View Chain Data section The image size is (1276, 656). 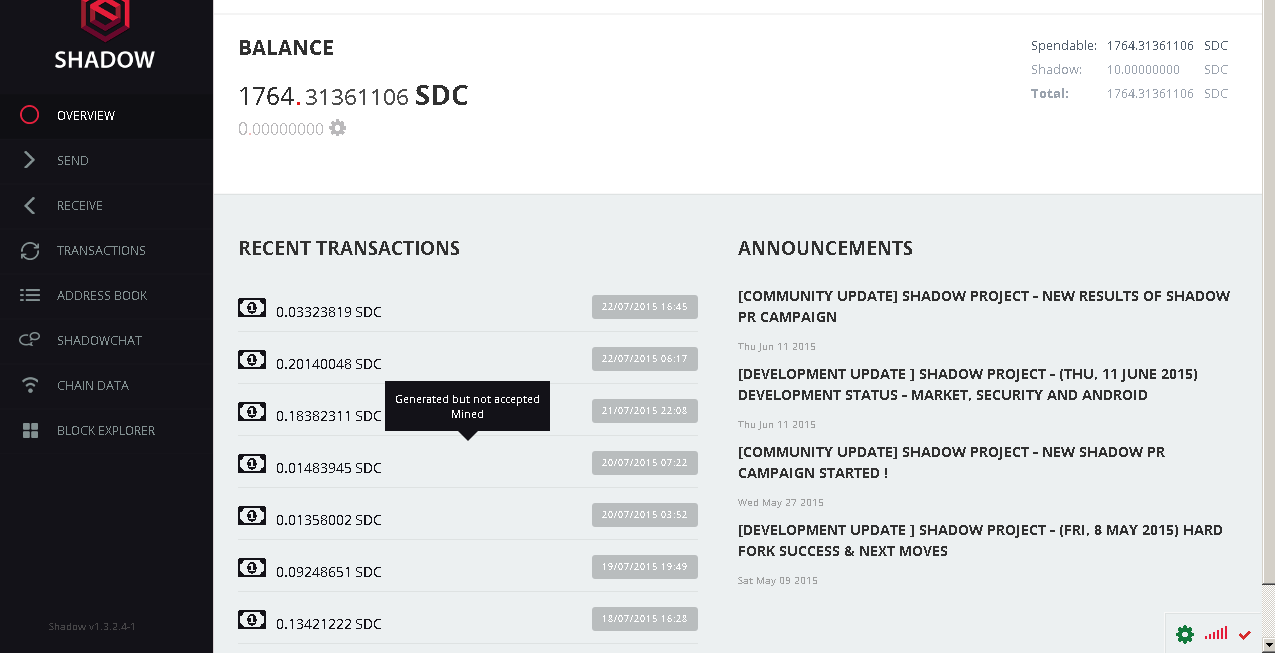coord(106,385)
